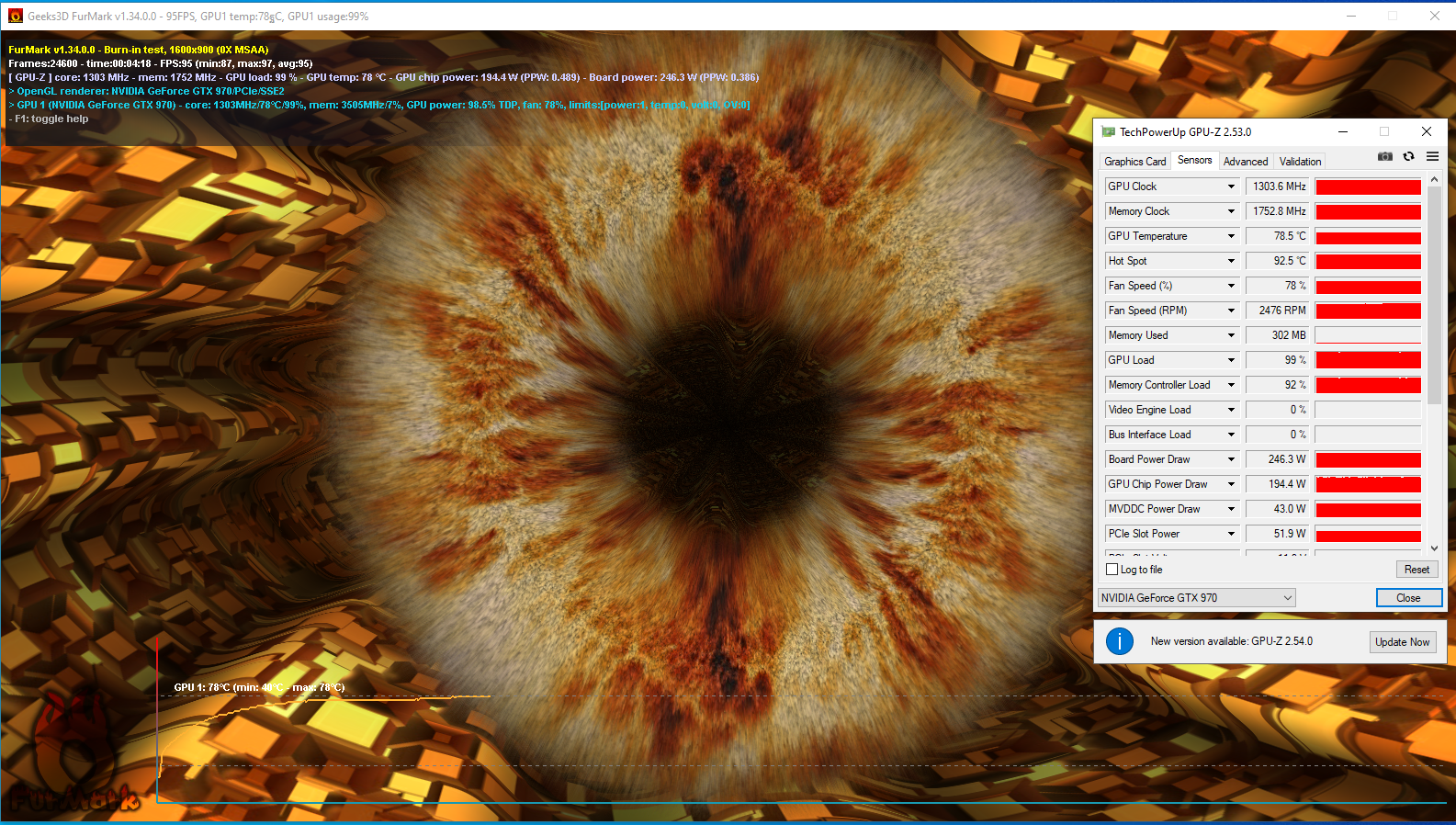Open the GPU-Z hamburger menu icon
Image resolution: width=1456 pixels, height=825 pixels.
pos(1432,157)
